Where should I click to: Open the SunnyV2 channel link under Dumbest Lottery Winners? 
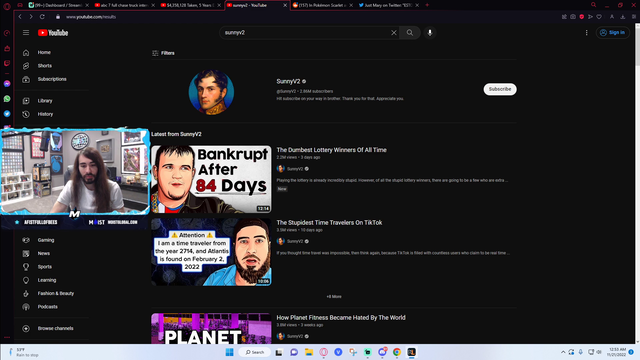point(295,169)
